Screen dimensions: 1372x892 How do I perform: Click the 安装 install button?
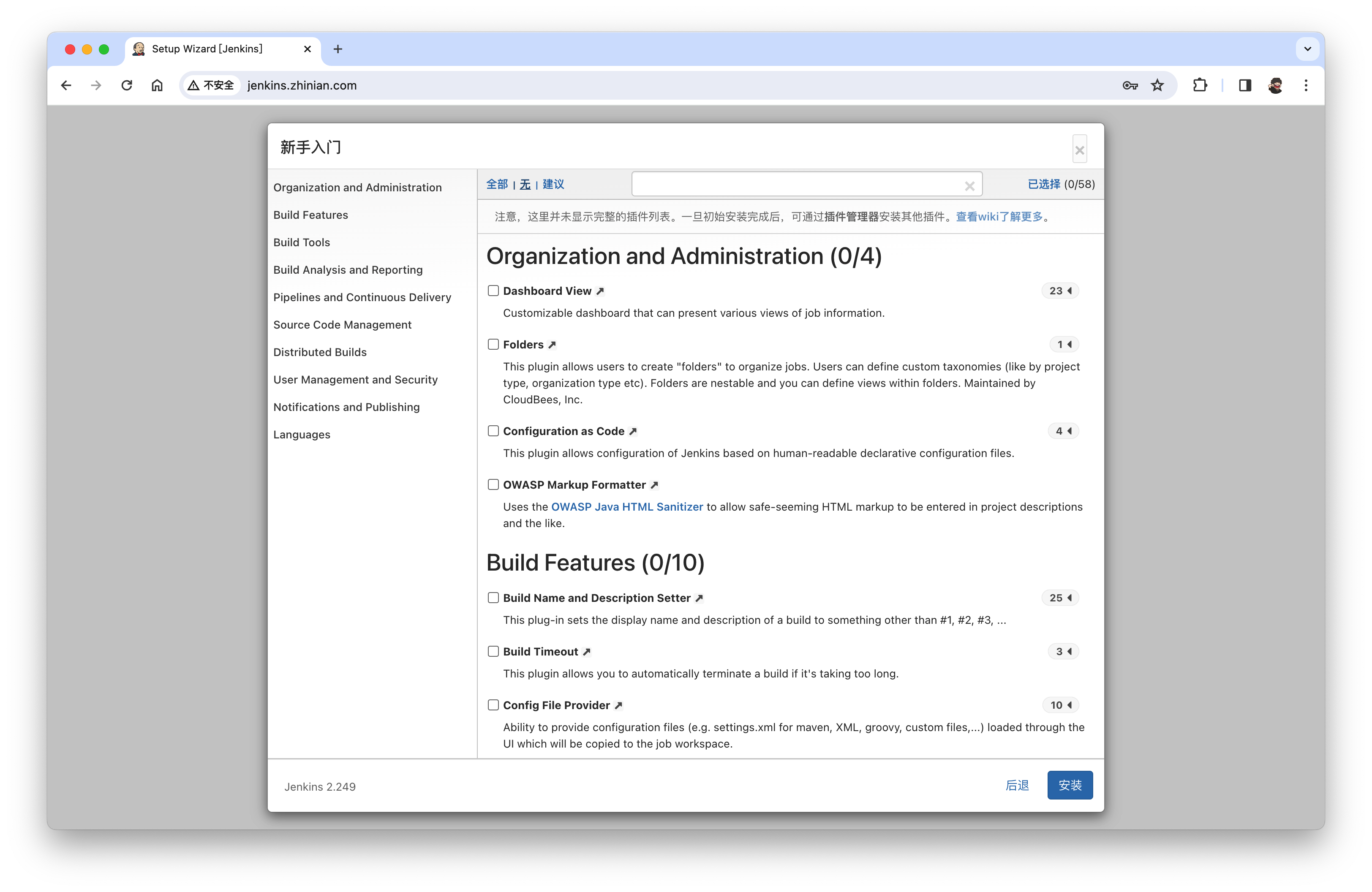pos(1070,786)
